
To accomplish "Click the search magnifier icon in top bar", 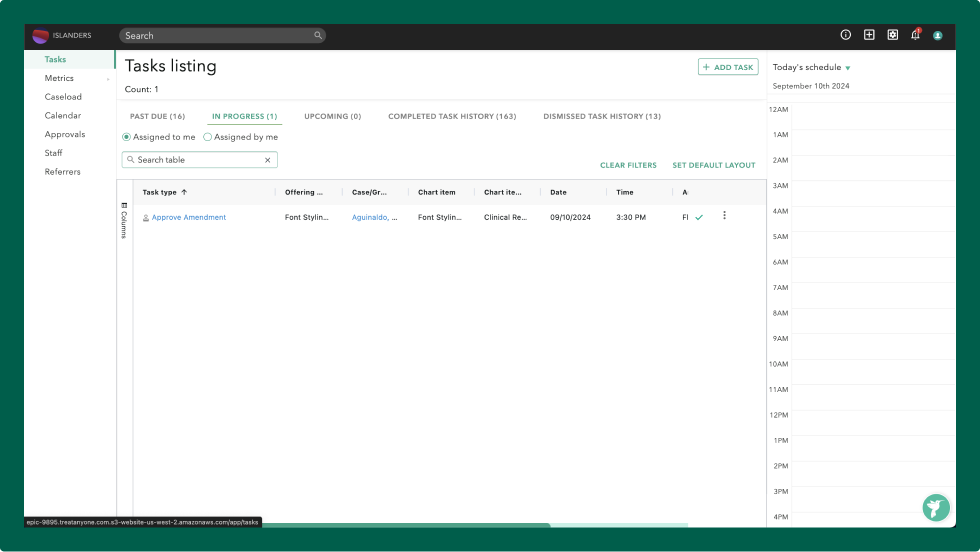I will 318,36.
